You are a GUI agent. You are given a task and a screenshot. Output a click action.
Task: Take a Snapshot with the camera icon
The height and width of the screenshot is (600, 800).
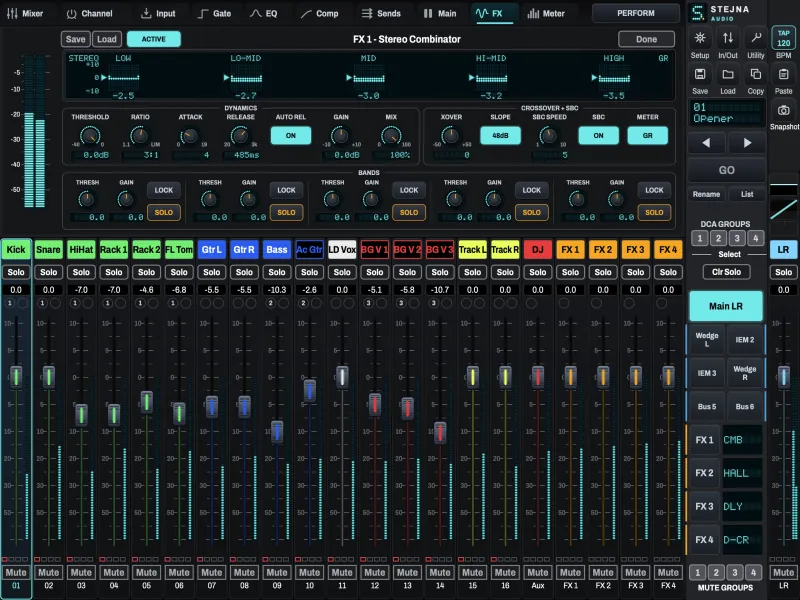(x=784, y=110)
